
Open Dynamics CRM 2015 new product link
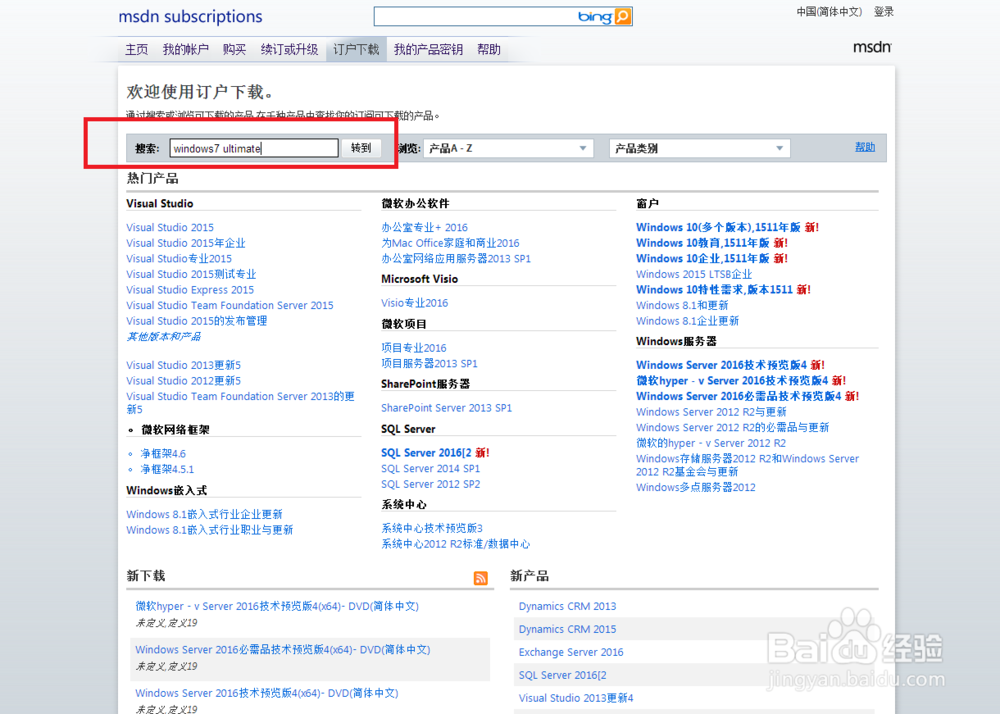click(567, 629)
